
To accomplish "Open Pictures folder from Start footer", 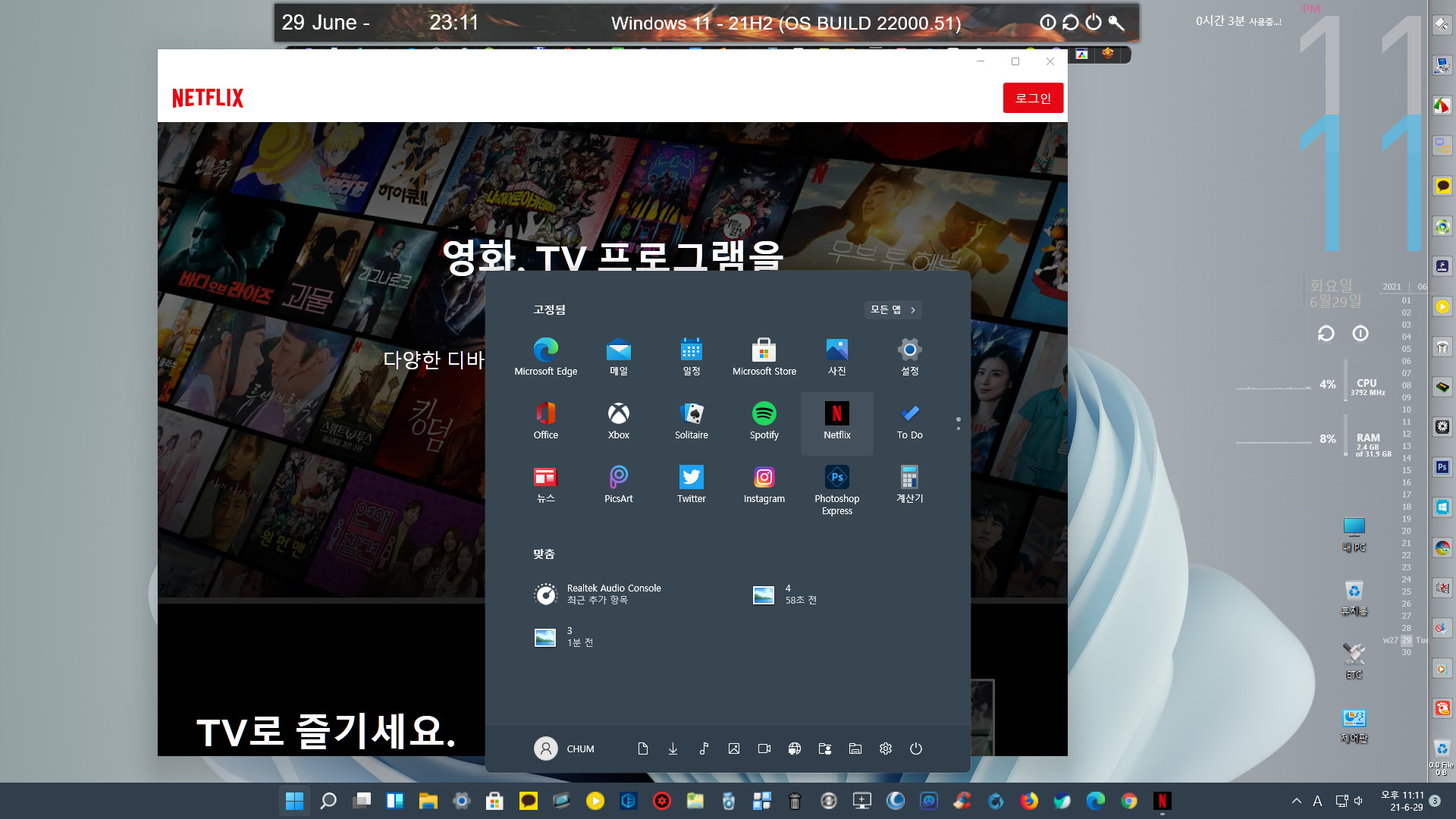I will pyautogui.click(x=734, y=748).
